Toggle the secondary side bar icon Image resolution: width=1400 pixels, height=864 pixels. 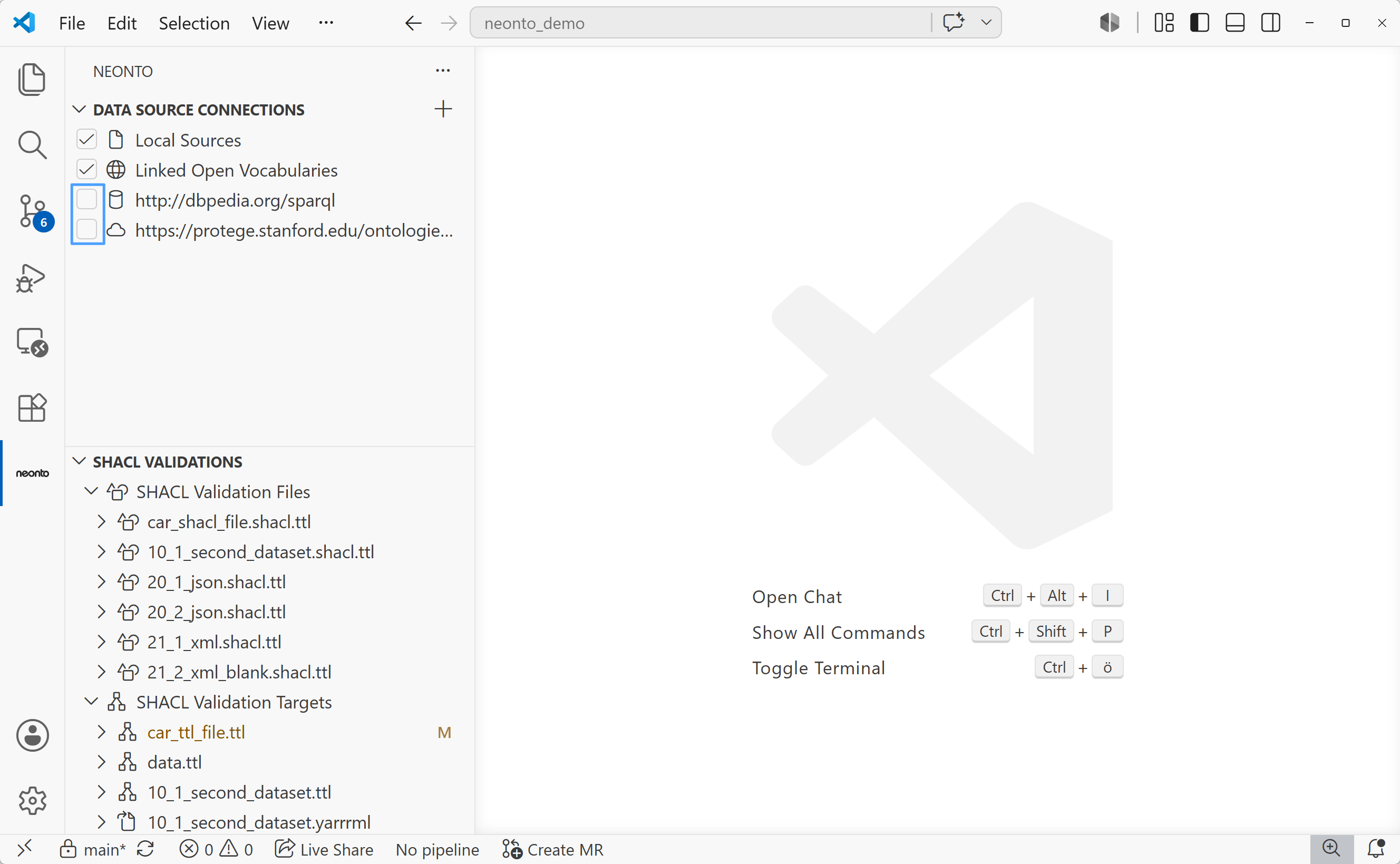[1271, 23]
